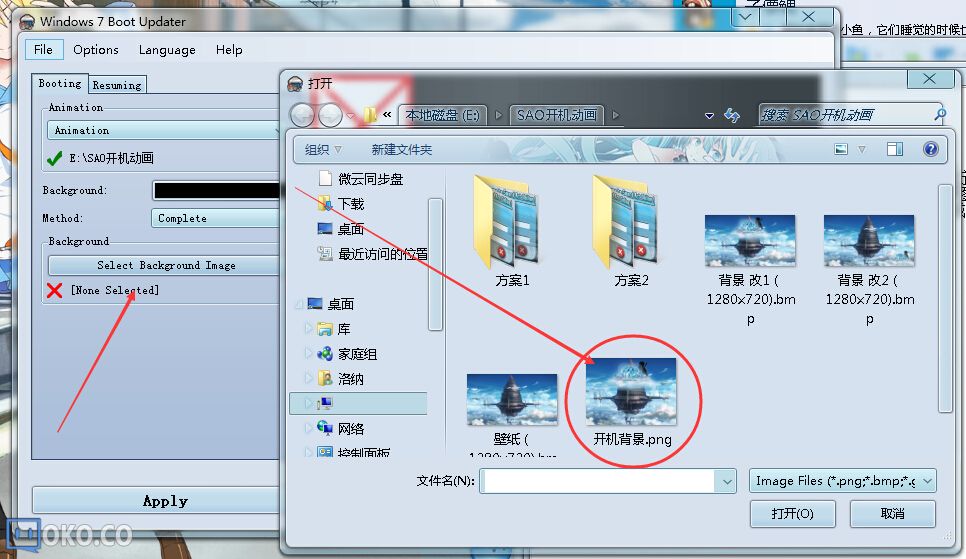
Task: Click the red X beside None Selected
Action: point(54,290)
